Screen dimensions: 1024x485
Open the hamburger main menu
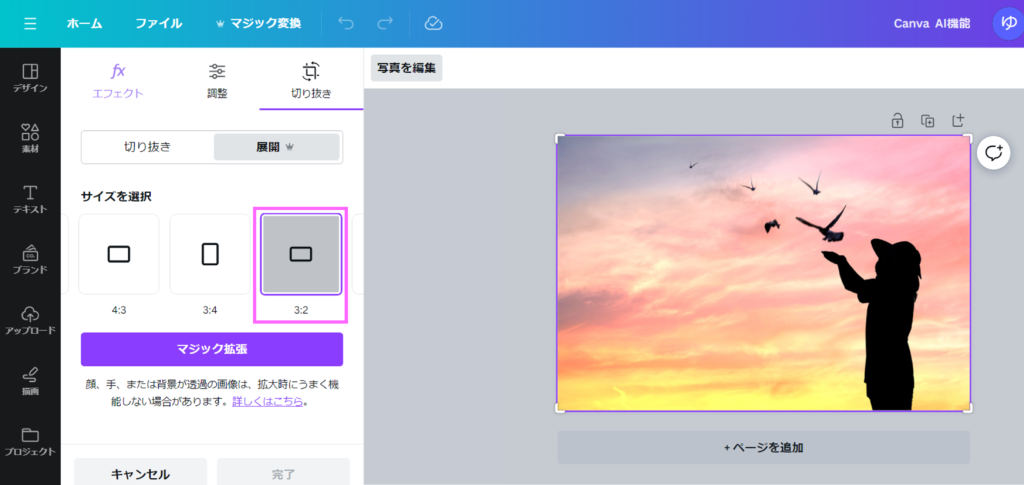(x=30, y=23)
